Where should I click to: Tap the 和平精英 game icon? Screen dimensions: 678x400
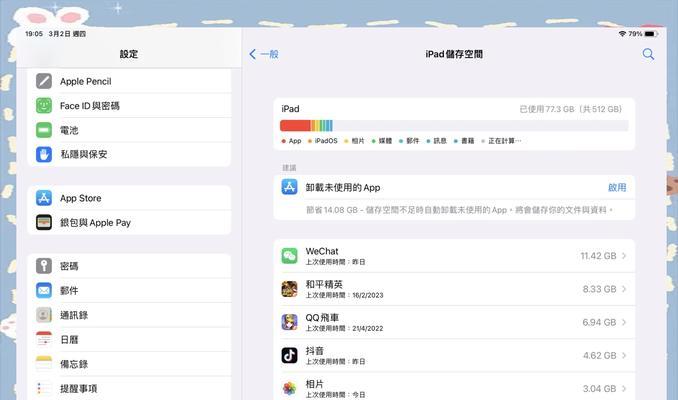[x=289, y=289]
